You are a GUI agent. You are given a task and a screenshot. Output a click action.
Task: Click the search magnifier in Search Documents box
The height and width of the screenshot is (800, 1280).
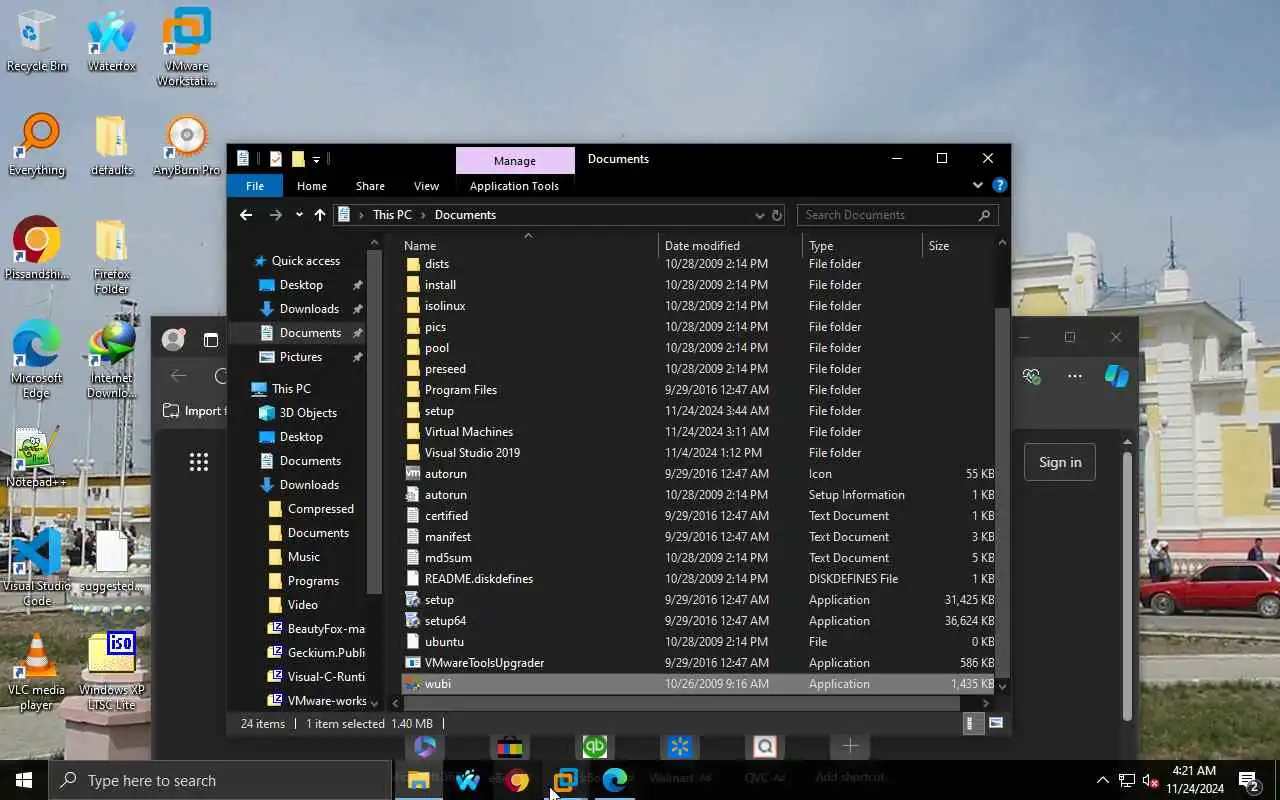point(984,215)
